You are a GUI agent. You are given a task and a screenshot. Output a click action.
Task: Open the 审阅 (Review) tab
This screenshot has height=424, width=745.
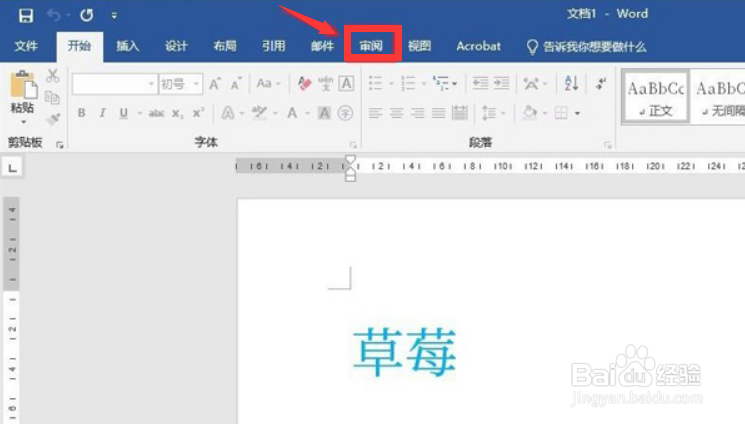point(371,46)
